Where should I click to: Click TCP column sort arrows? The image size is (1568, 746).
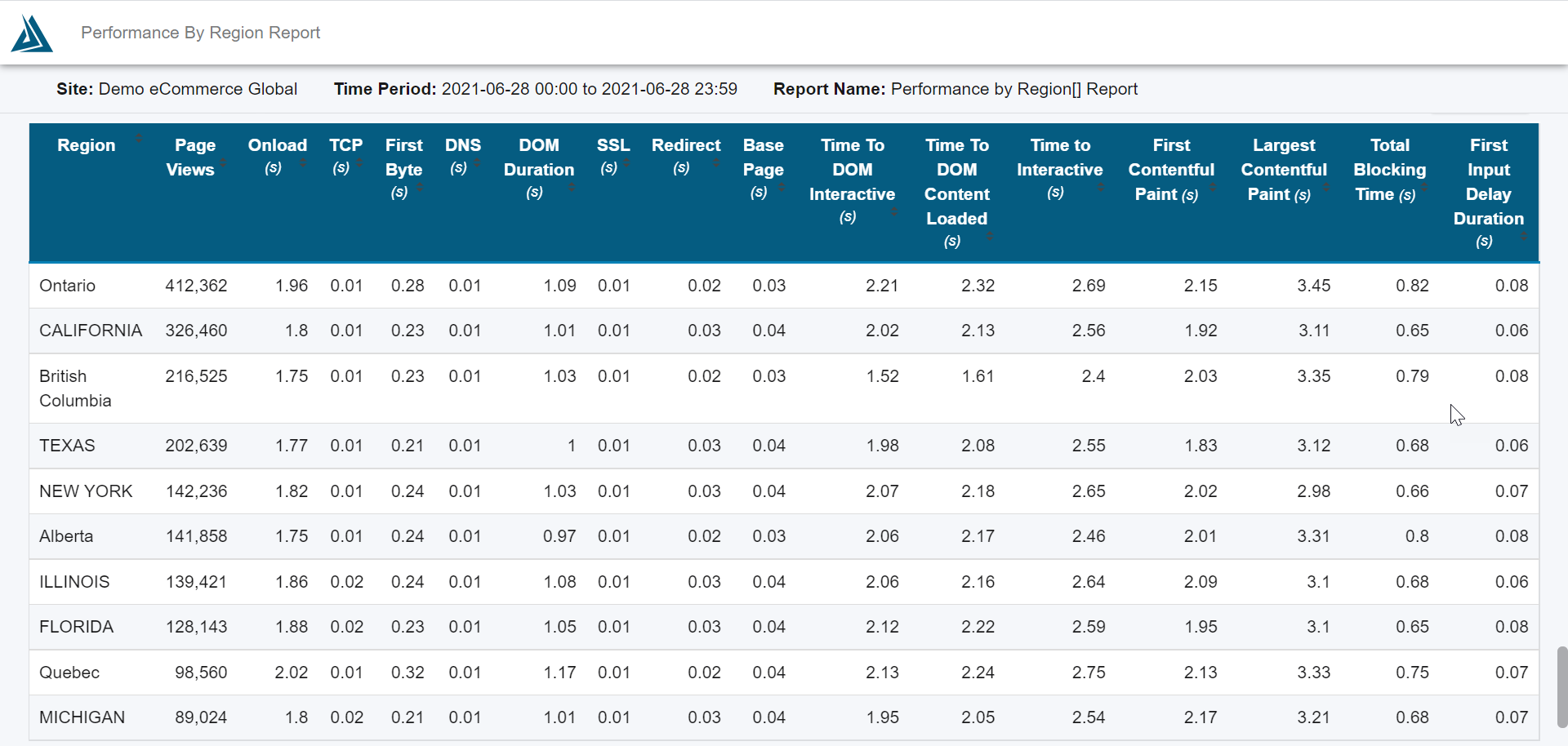point(359,163)
